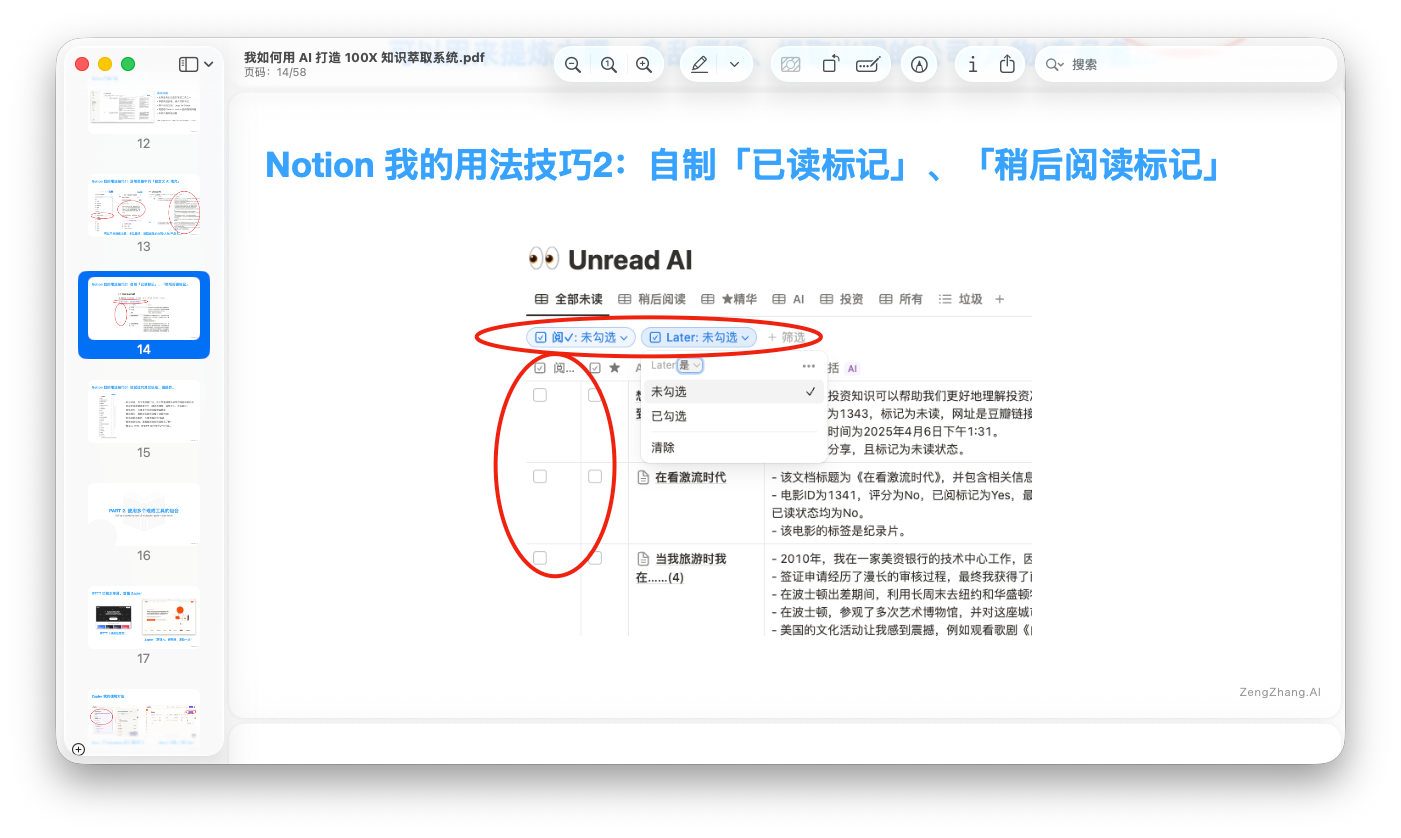Open the 阅✓: 未勾选 filter dropdown
Viewport: 1401px width, 838px height.
point(581,338)
